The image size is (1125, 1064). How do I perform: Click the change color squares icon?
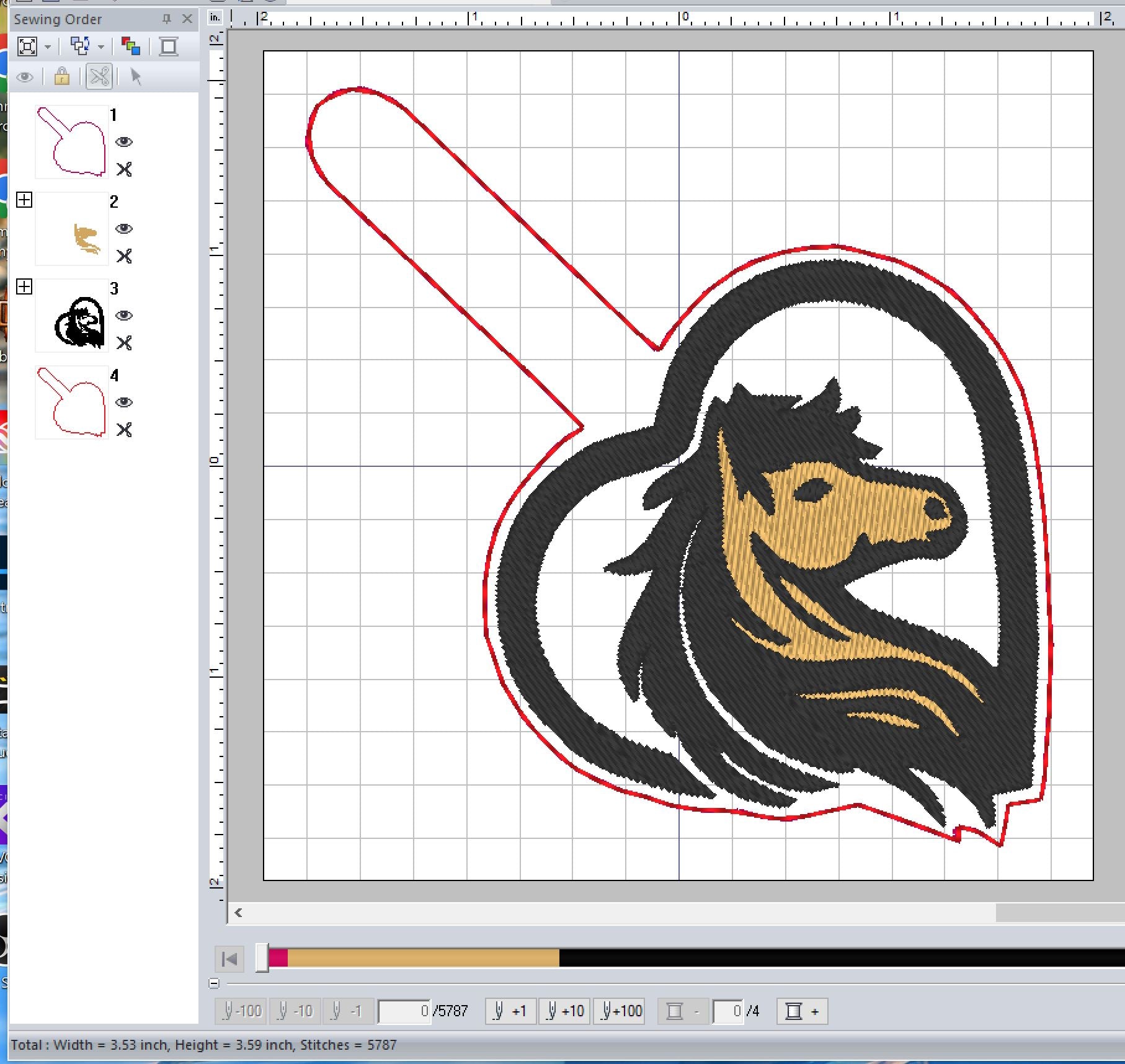tap(131, 47)
